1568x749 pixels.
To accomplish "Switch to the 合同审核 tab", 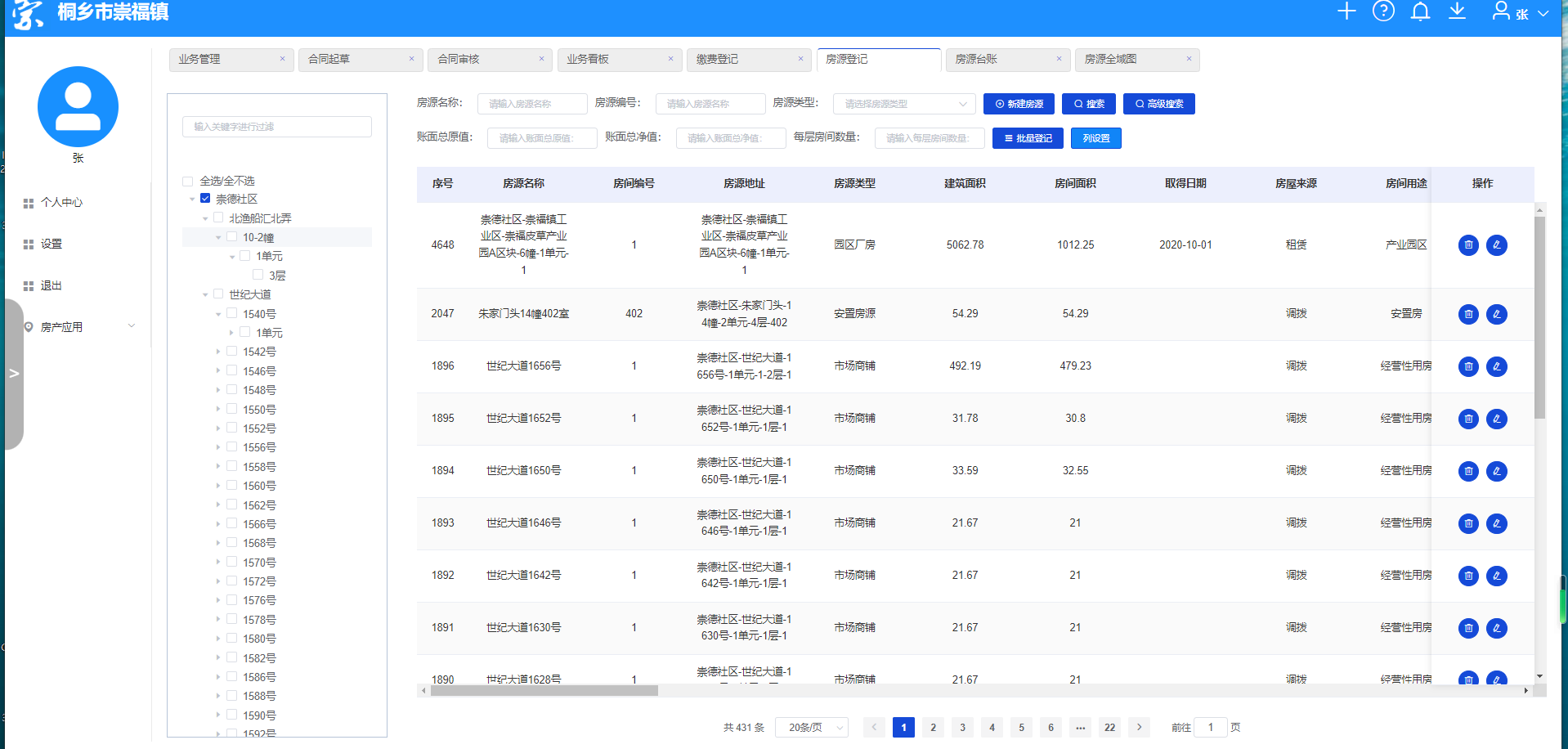I will (490, 59).
